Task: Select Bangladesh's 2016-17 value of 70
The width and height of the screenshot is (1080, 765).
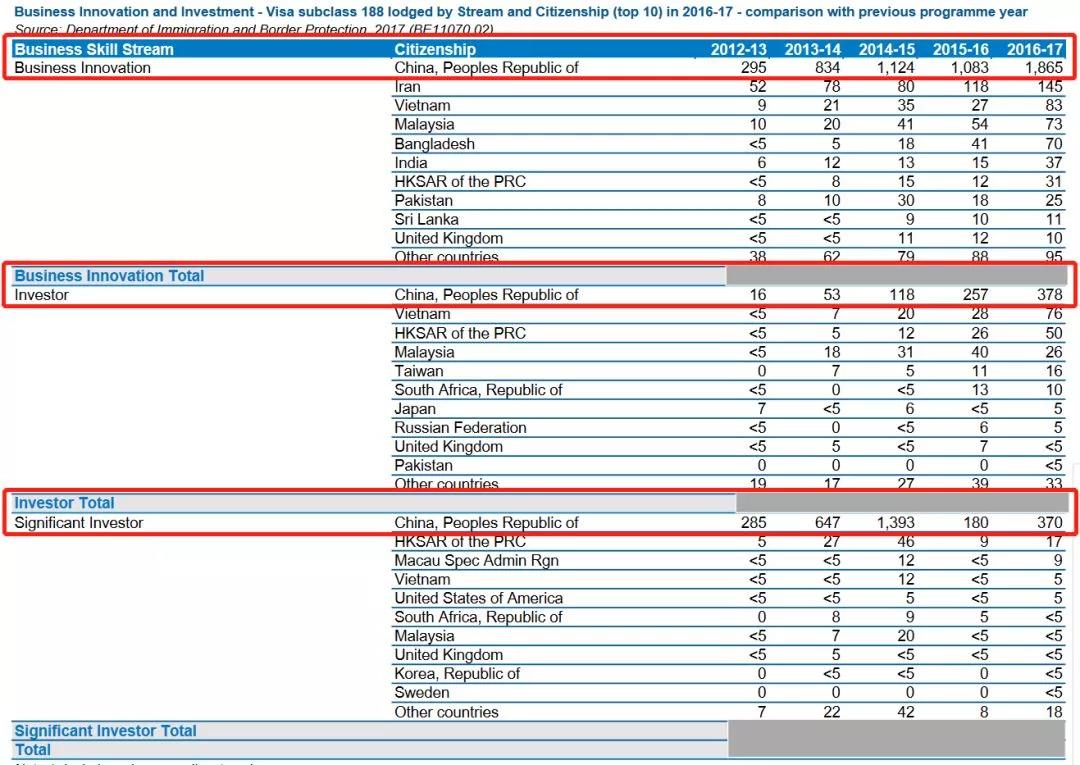Action: [x=1054, y=144]
